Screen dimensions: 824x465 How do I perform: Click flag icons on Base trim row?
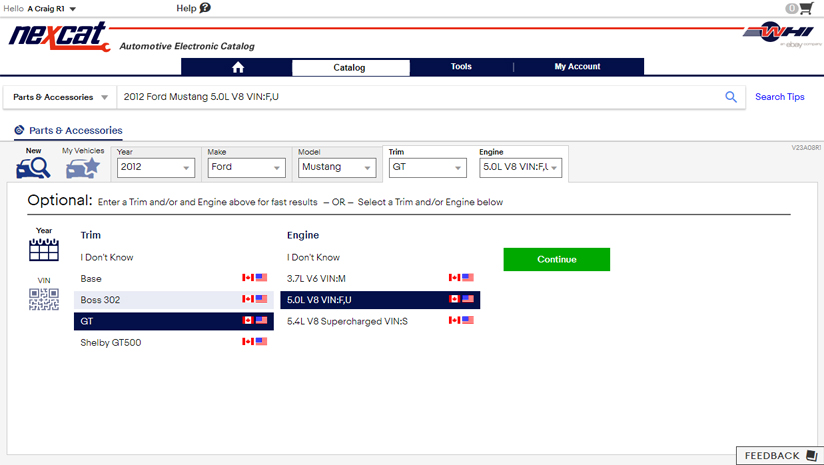[254, 277]
